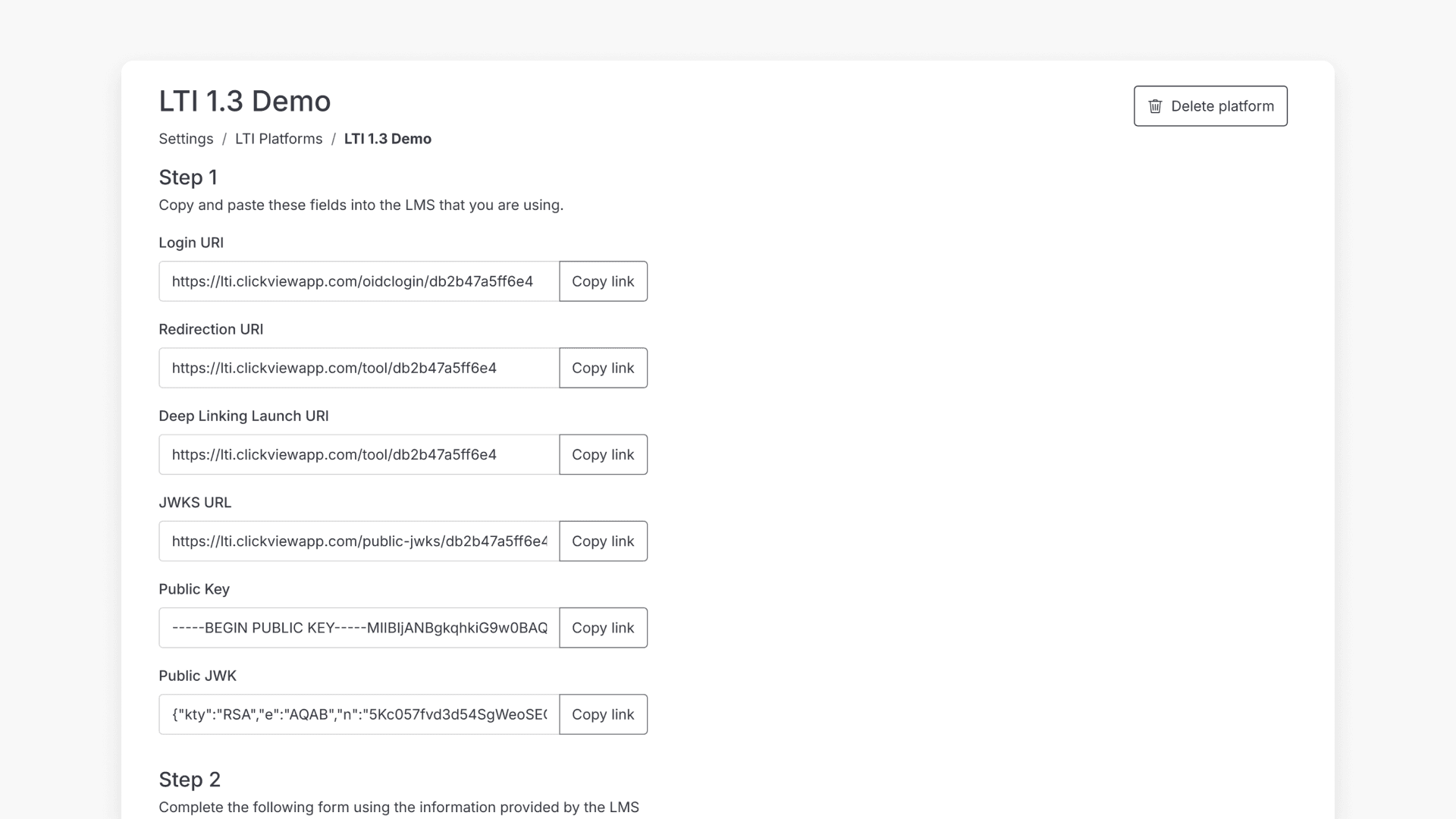
Task: Click the Step 1 heading
Action: click(188, 177)
